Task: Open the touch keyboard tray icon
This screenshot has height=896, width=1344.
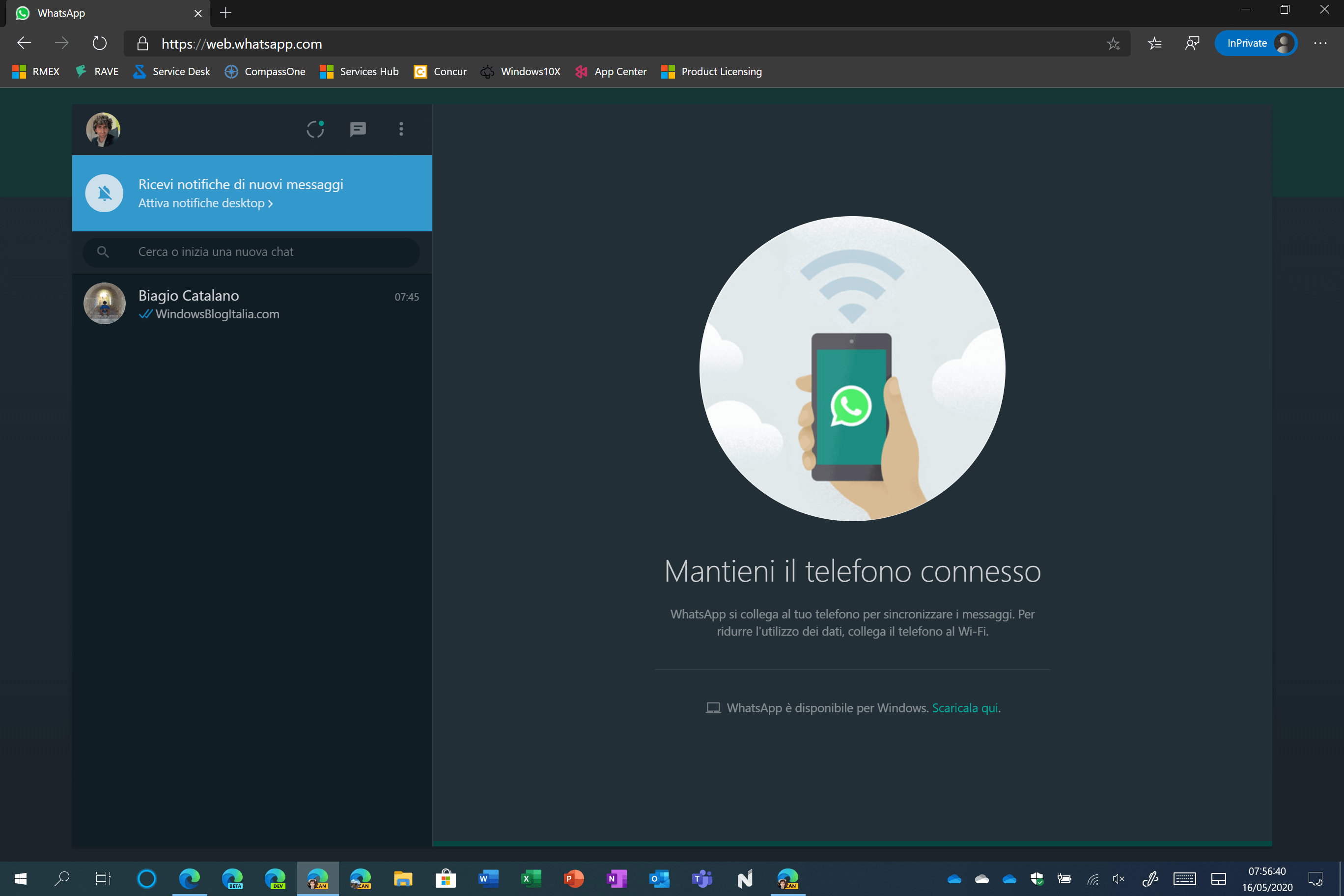Action: [1184, 879]
